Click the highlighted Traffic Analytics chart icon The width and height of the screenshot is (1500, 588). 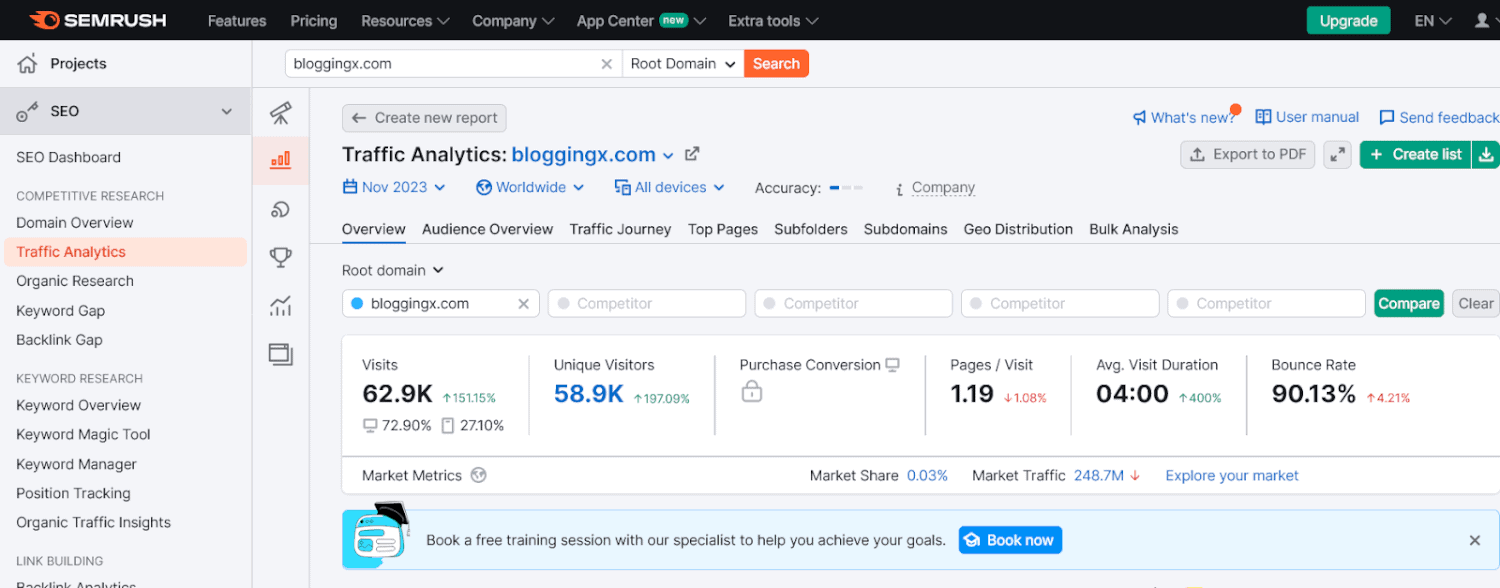280,160
